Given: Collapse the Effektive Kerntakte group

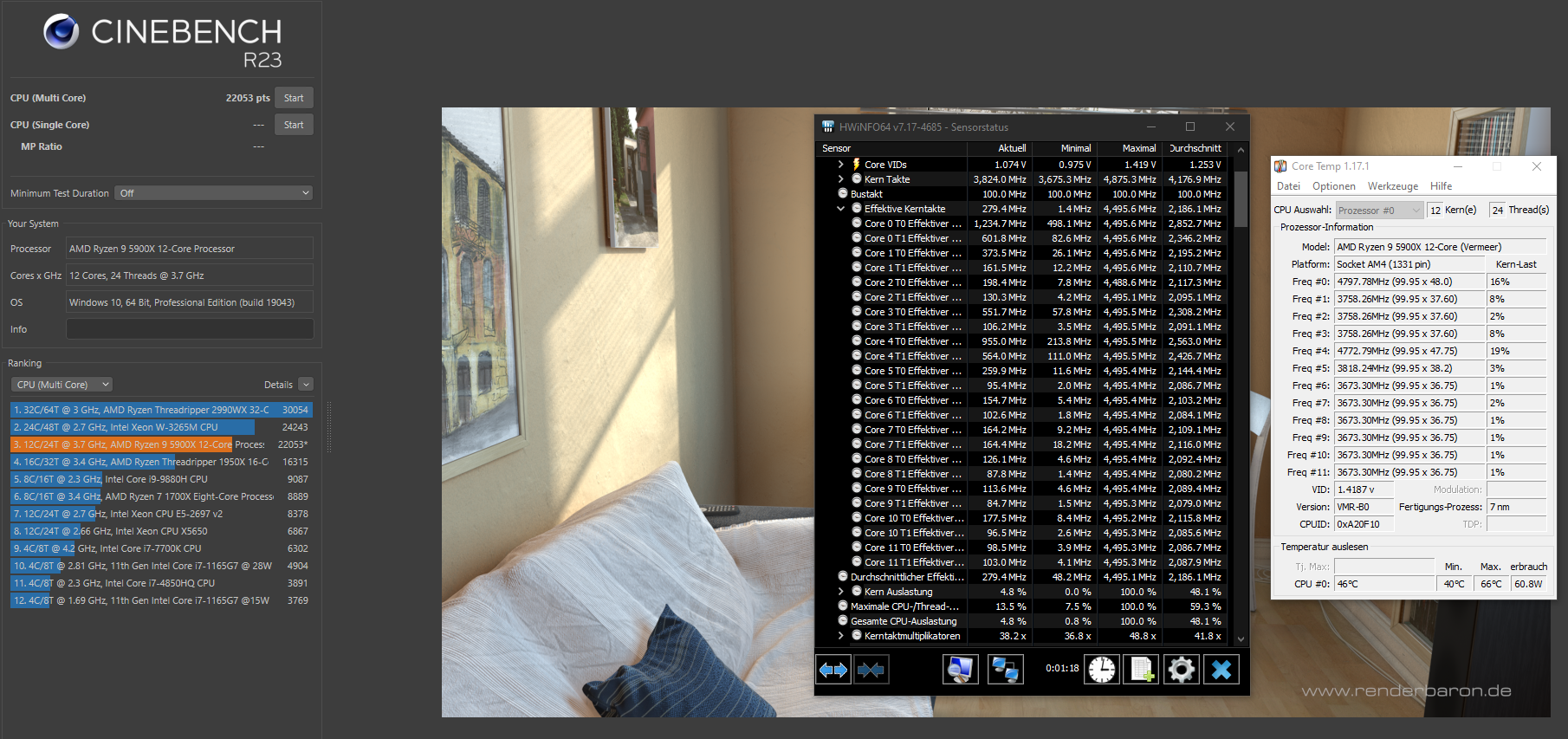Looking at the screenshot, I should [840, 209].
